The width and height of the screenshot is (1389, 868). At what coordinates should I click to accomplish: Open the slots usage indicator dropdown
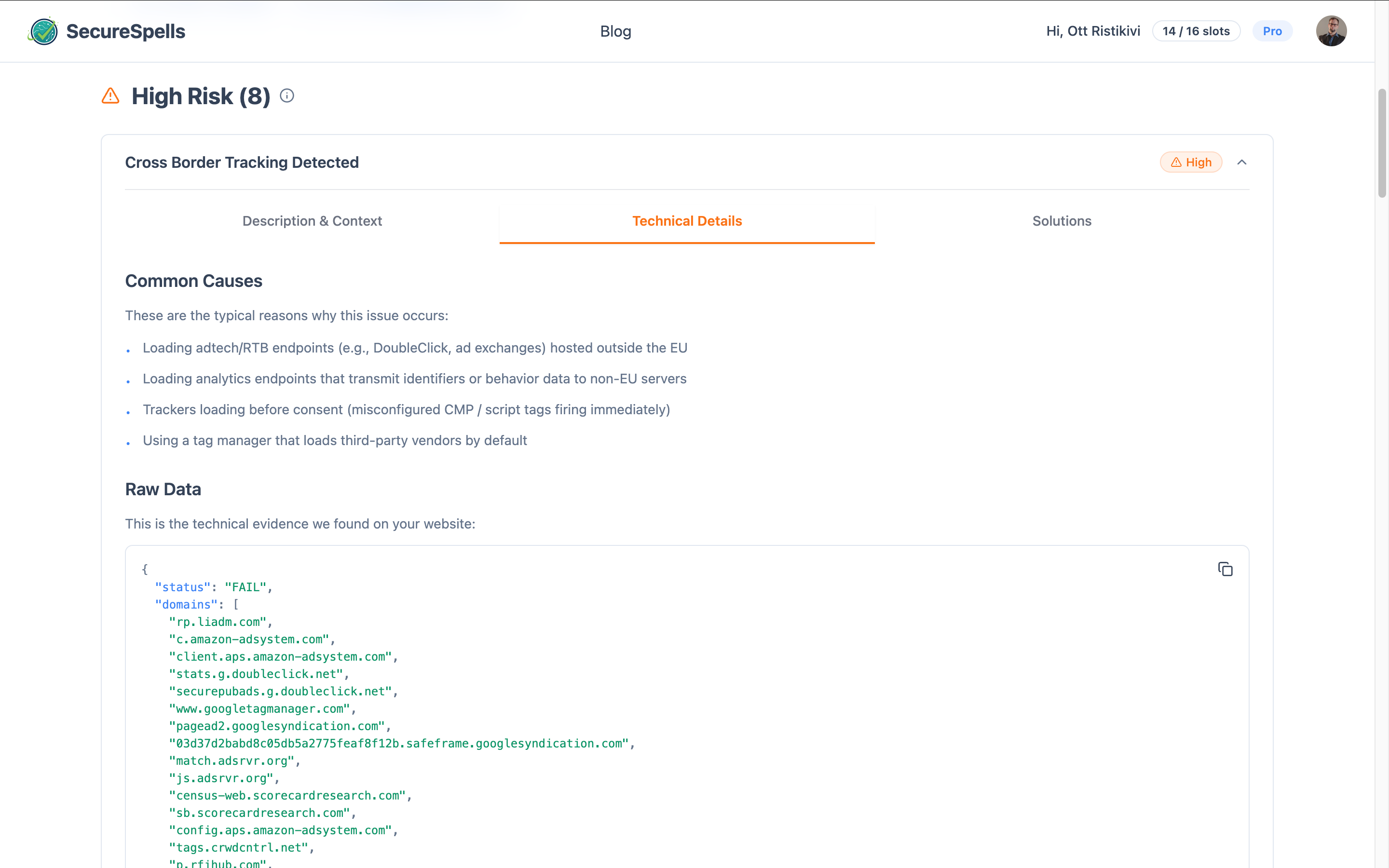pos(1196,31)
